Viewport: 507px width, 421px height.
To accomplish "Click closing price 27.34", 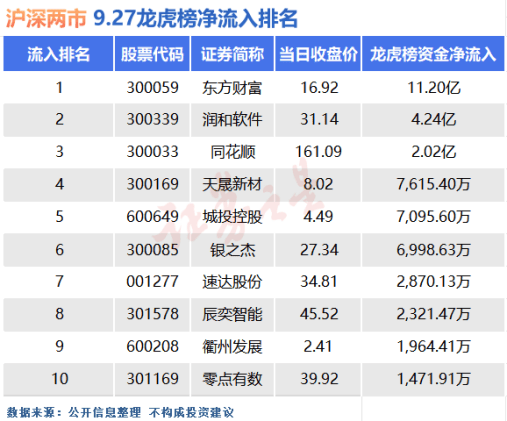I will pos(319,250).
